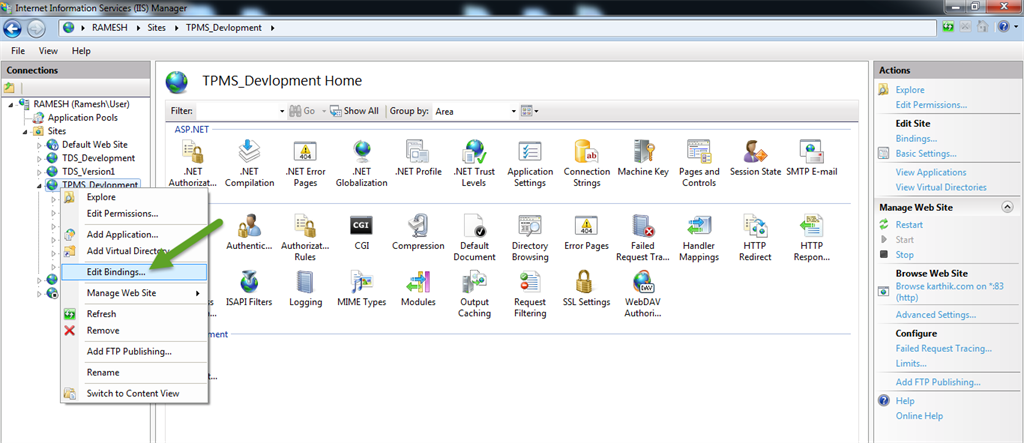Open the Logging feature icon
Screen dimensions: 1024x443
click(306, 289)
